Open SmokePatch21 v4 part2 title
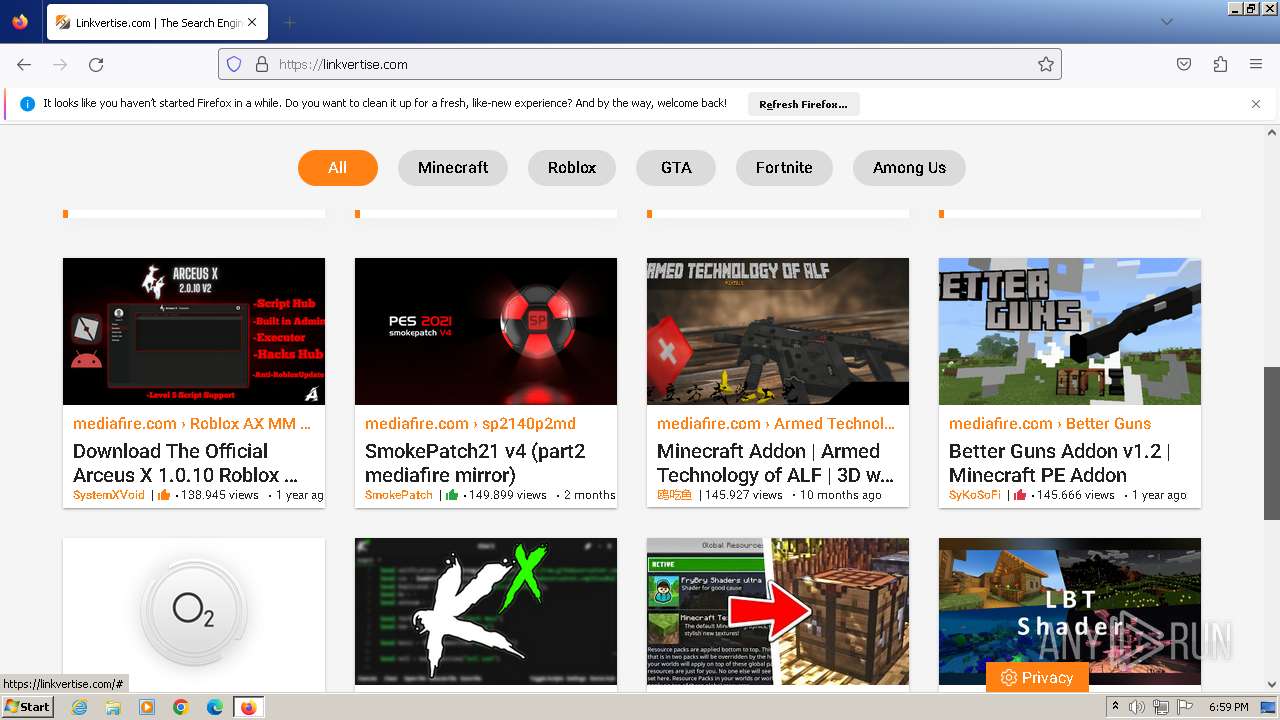The width and height of the screenshot is (1280, 720). 475,463
